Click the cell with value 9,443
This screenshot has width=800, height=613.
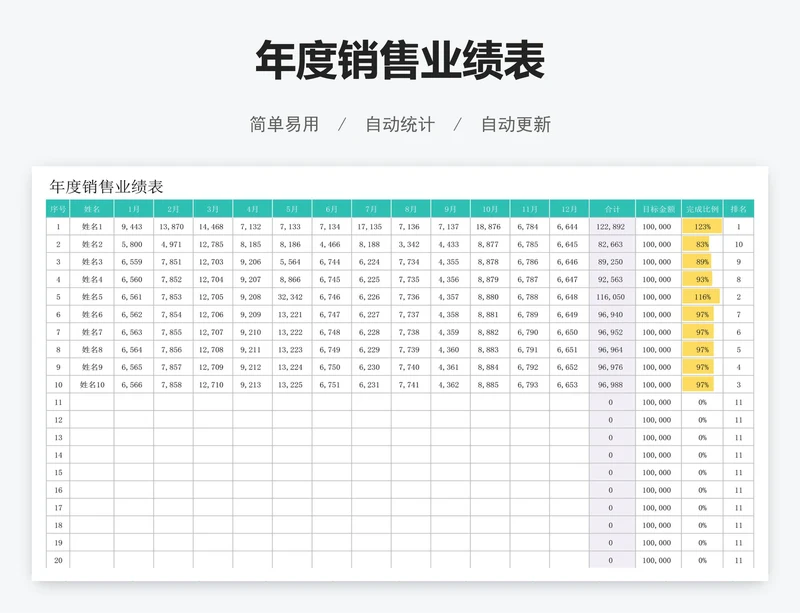132,227
